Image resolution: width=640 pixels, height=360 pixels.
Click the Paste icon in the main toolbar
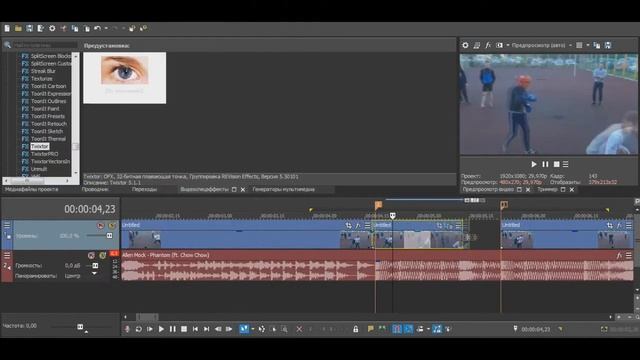86,28
